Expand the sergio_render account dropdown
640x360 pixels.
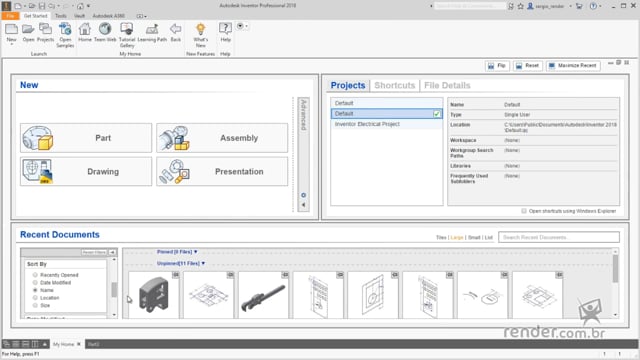pyautogui.click(x=570, y=6)
